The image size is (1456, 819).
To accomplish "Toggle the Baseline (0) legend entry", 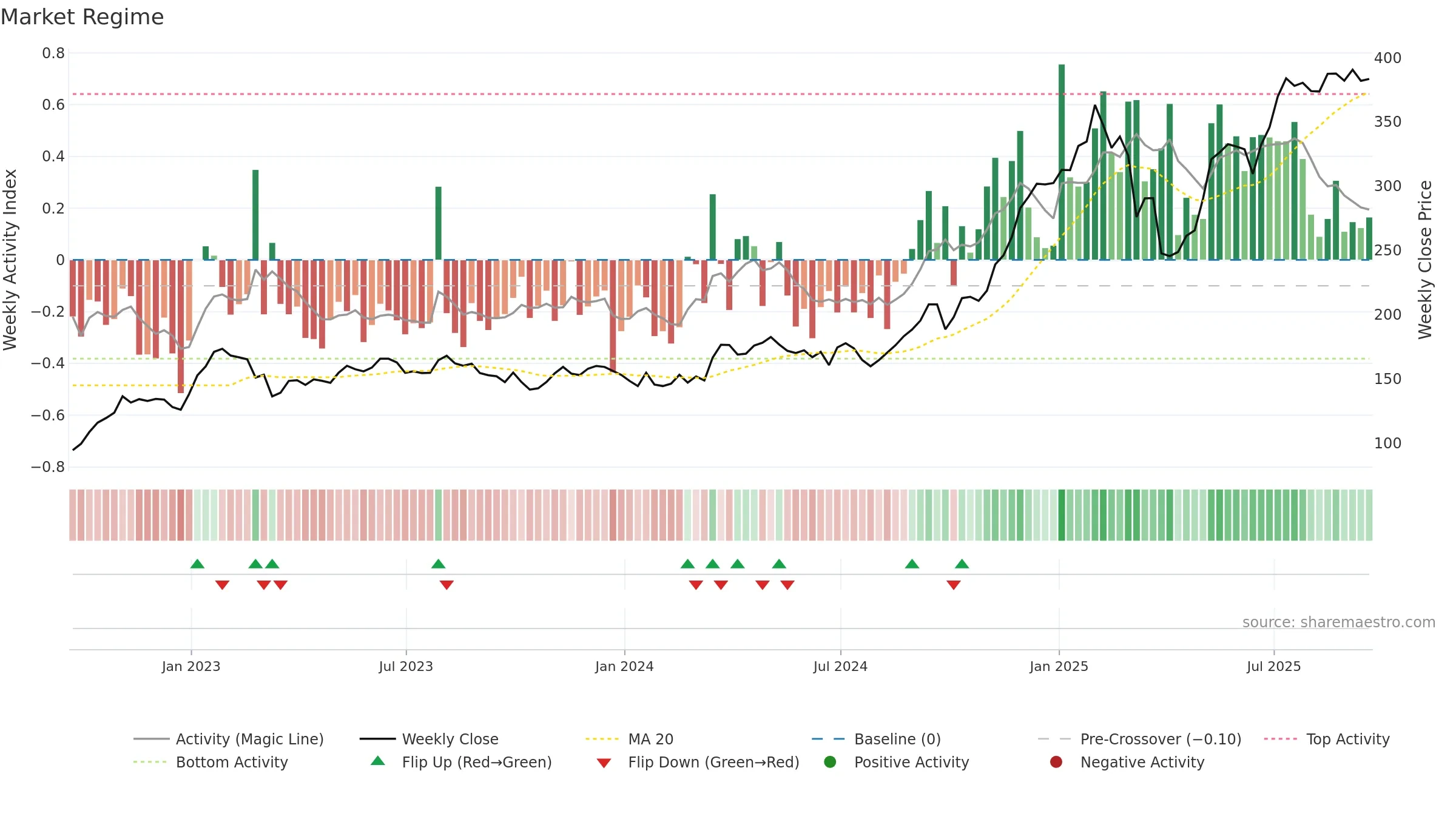I will point(876,739).
